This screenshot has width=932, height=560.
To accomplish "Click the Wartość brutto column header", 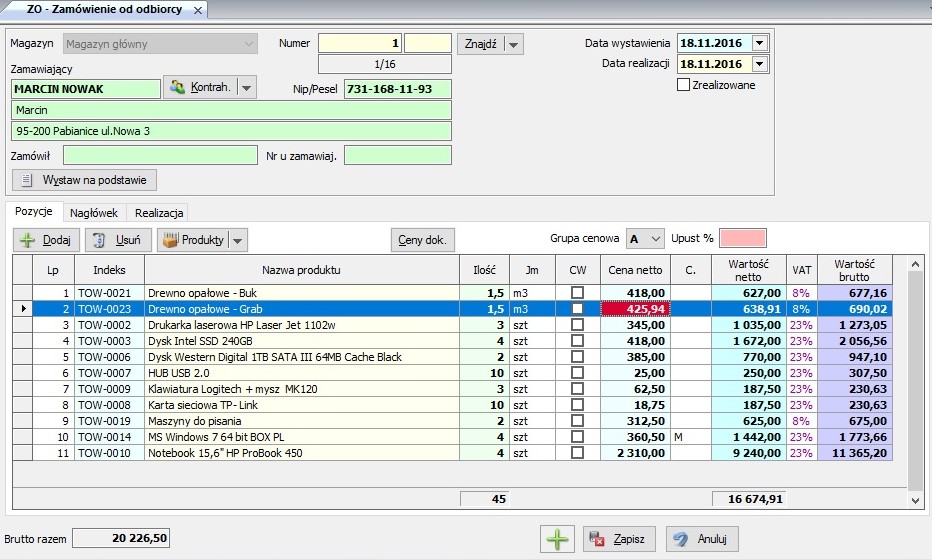I will pos(855,270).
